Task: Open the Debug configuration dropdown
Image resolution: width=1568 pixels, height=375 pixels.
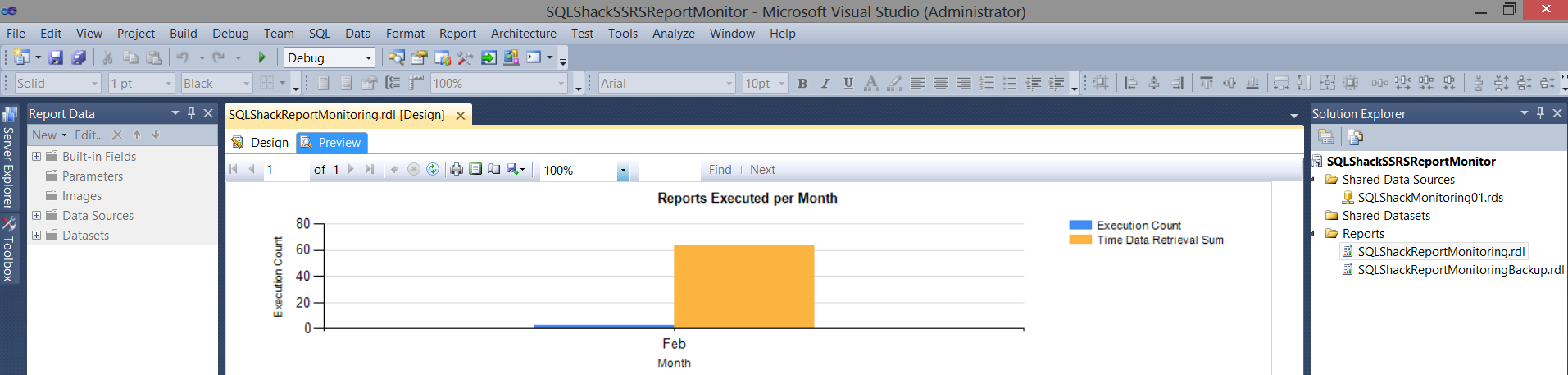Action: click(368, 58)
